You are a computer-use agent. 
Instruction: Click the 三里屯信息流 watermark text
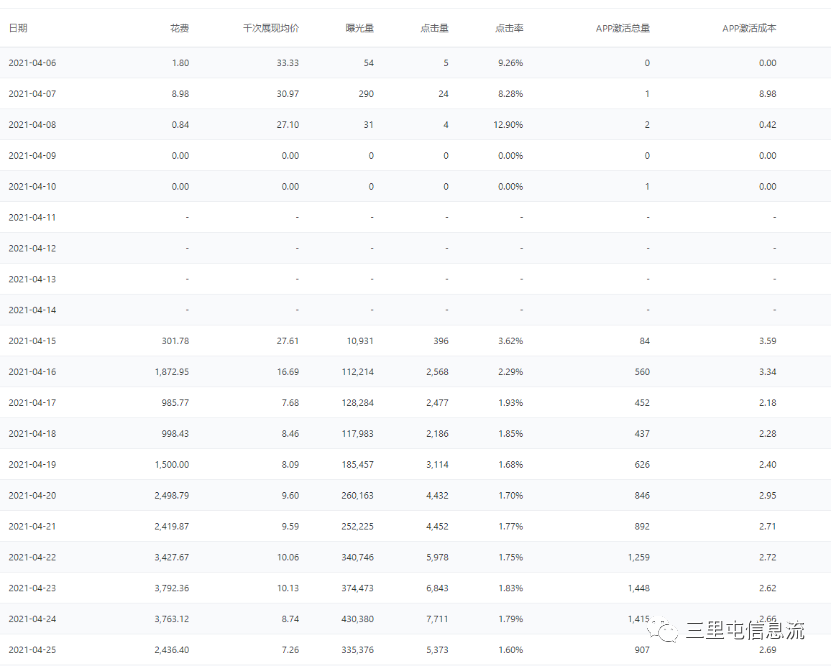744,631
